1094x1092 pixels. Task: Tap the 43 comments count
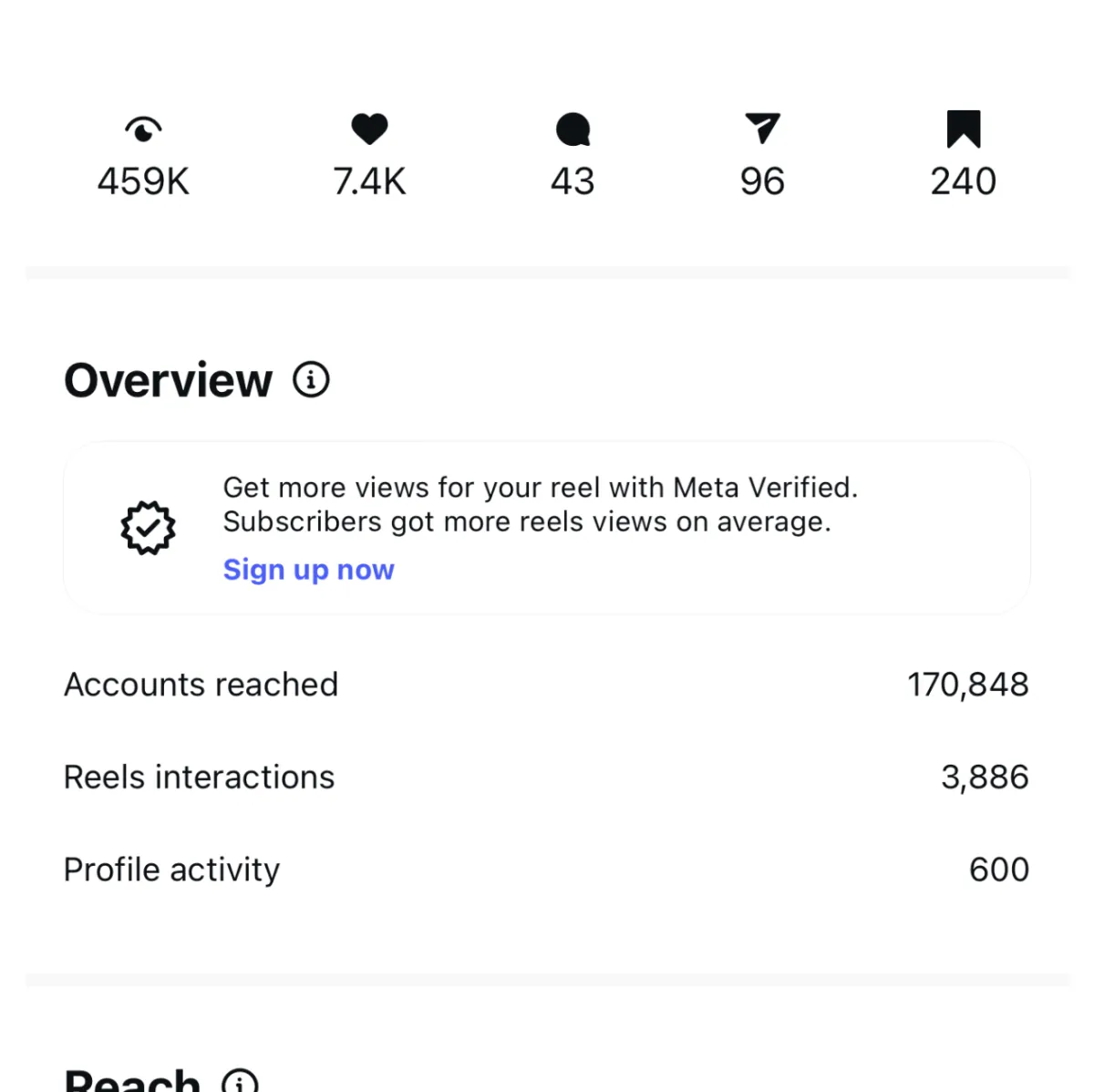573,181
